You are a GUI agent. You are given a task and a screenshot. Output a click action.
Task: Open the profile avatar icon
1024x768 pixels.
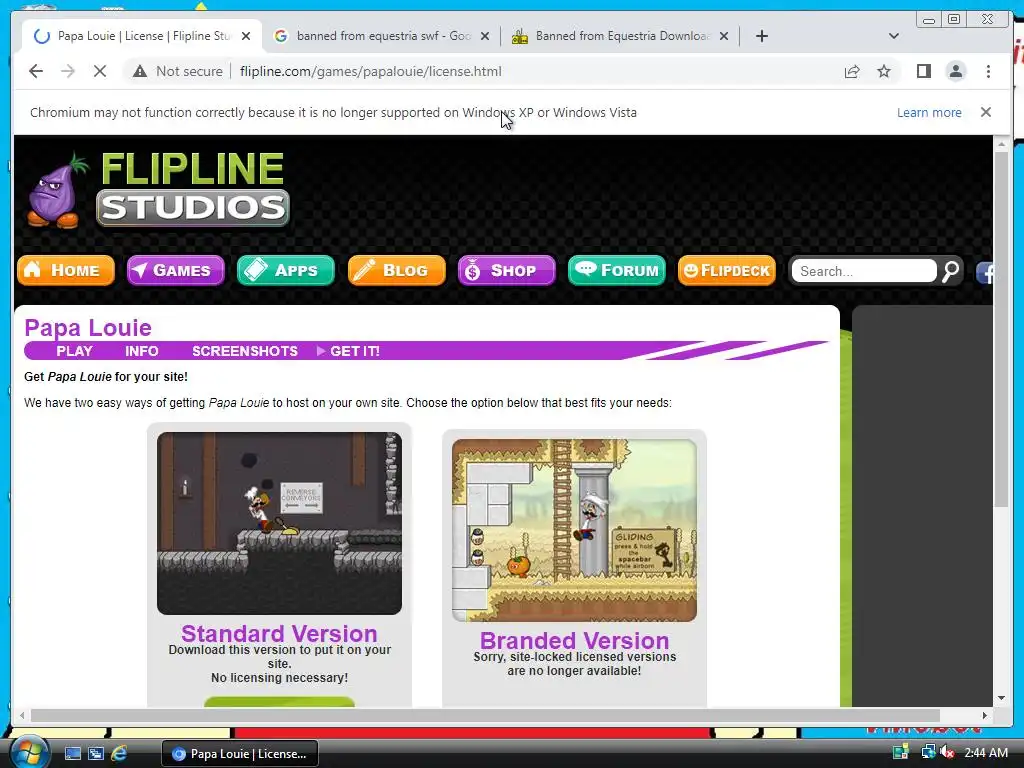[x=955, y=71]
